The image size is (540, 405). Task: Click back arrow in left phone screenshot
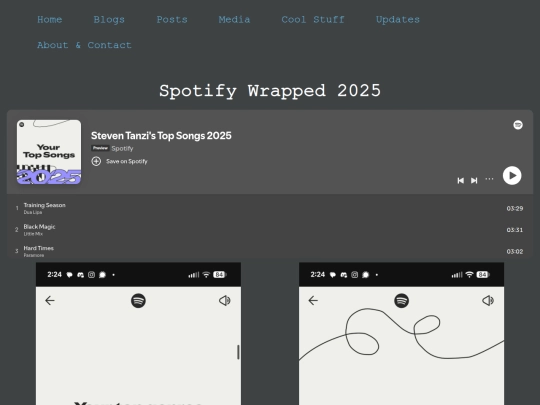[50, 301]
